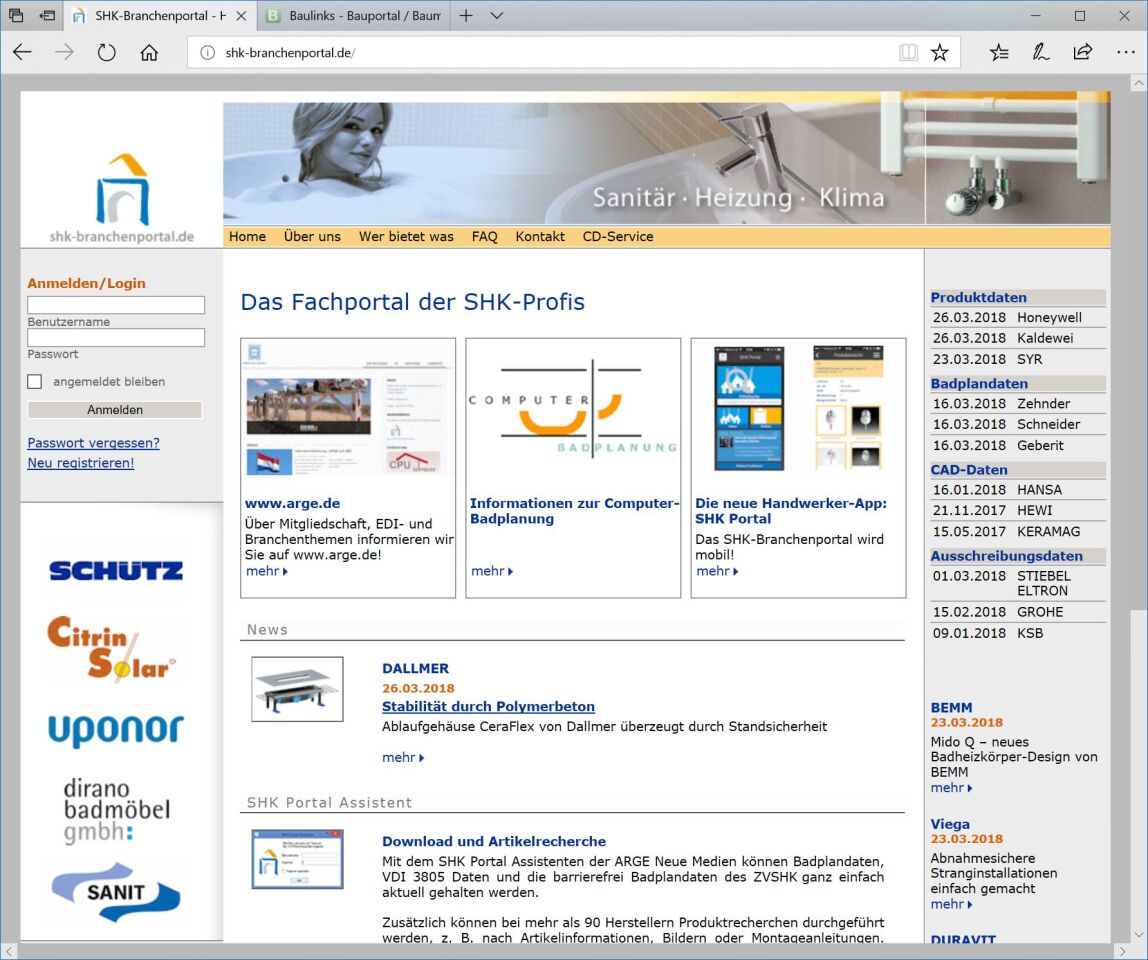The height and width of the screenshot is (960, 1148).
Task: Open a new browser tab
Action: point(466,15)
